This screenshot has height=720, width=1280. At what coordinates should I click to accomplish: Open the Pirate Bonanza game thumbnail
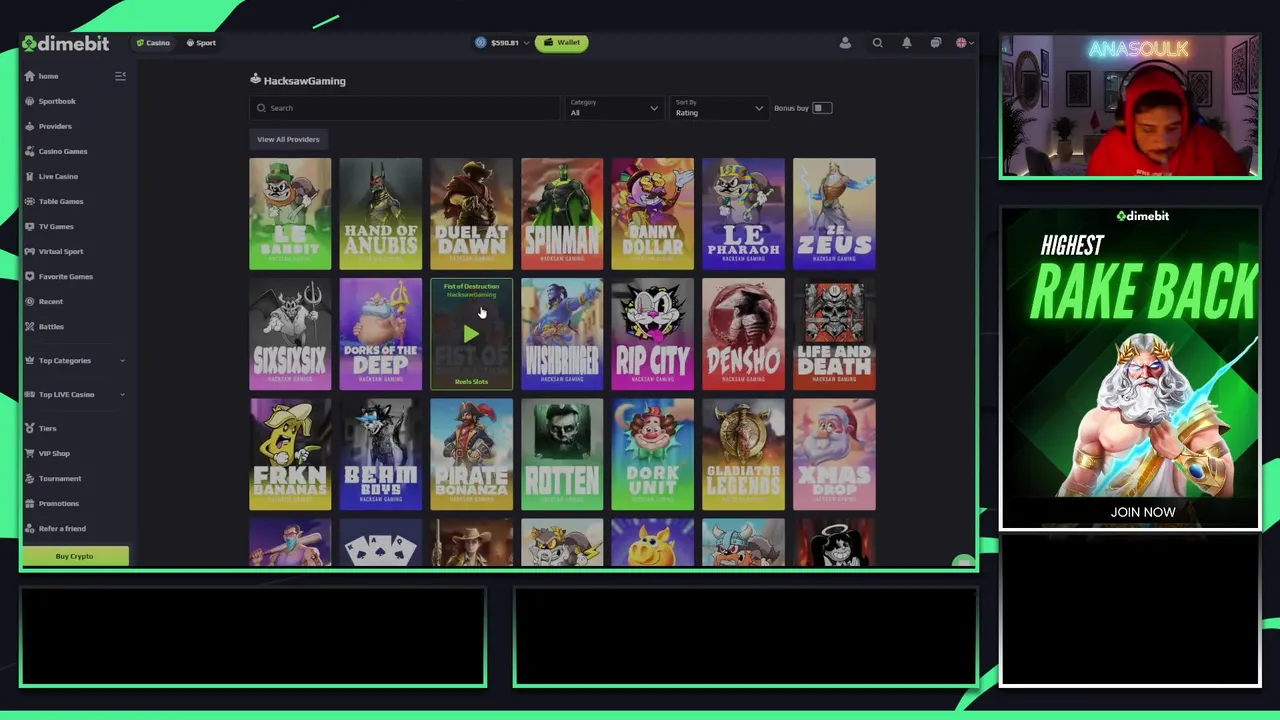coord(471,455)
